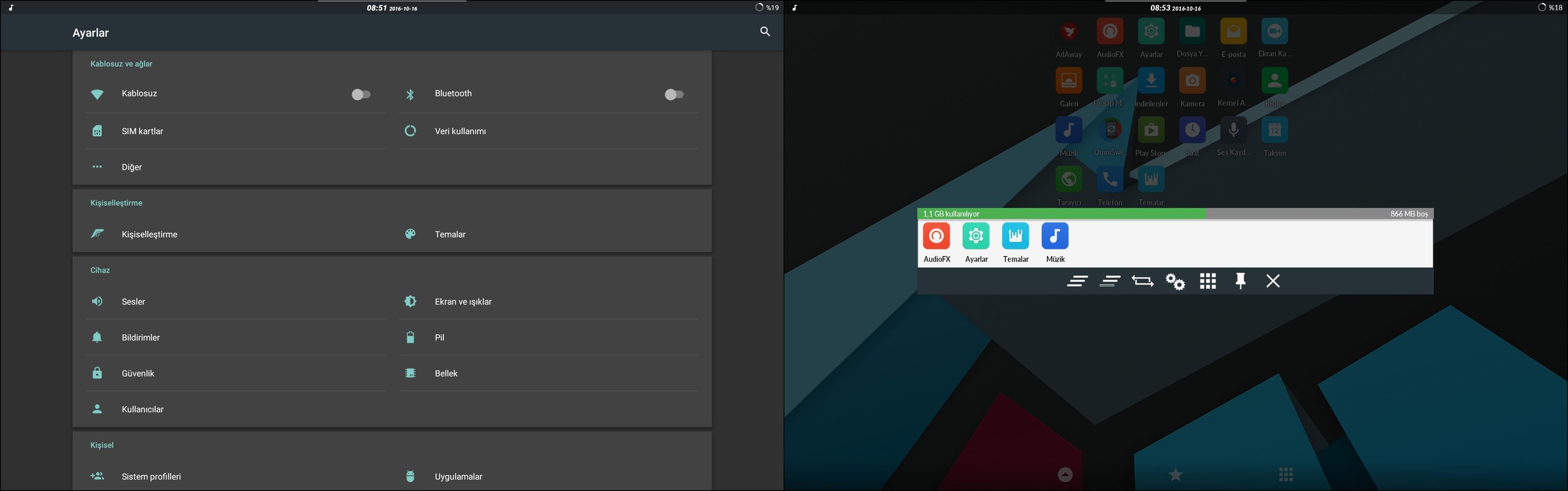Click the grid icon in switcher toolbar

pyautogui.click(x=1208, y=281)
